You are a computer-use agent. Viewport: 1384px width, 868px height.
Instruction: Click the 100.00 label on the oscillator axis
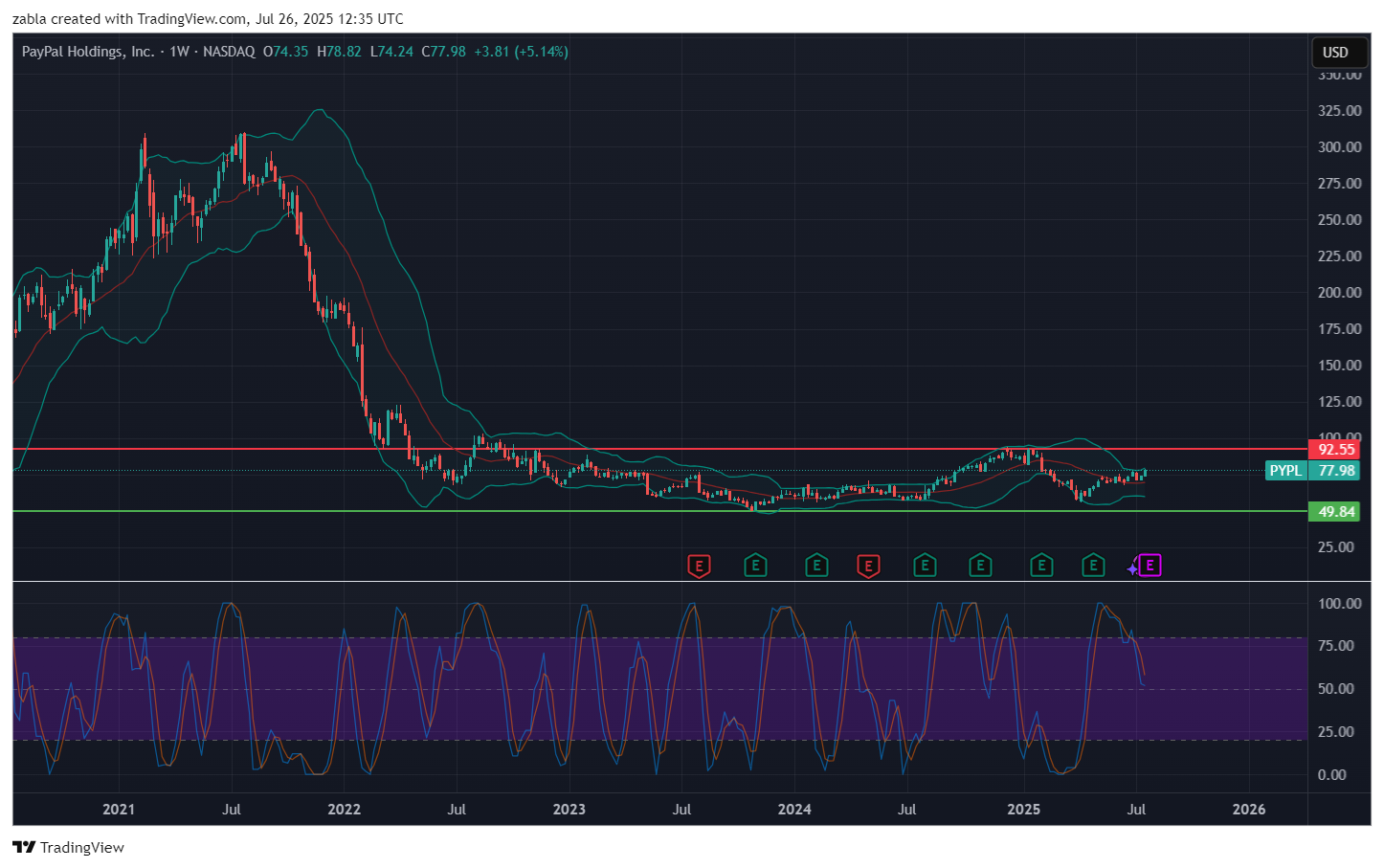coord(1339,603)
